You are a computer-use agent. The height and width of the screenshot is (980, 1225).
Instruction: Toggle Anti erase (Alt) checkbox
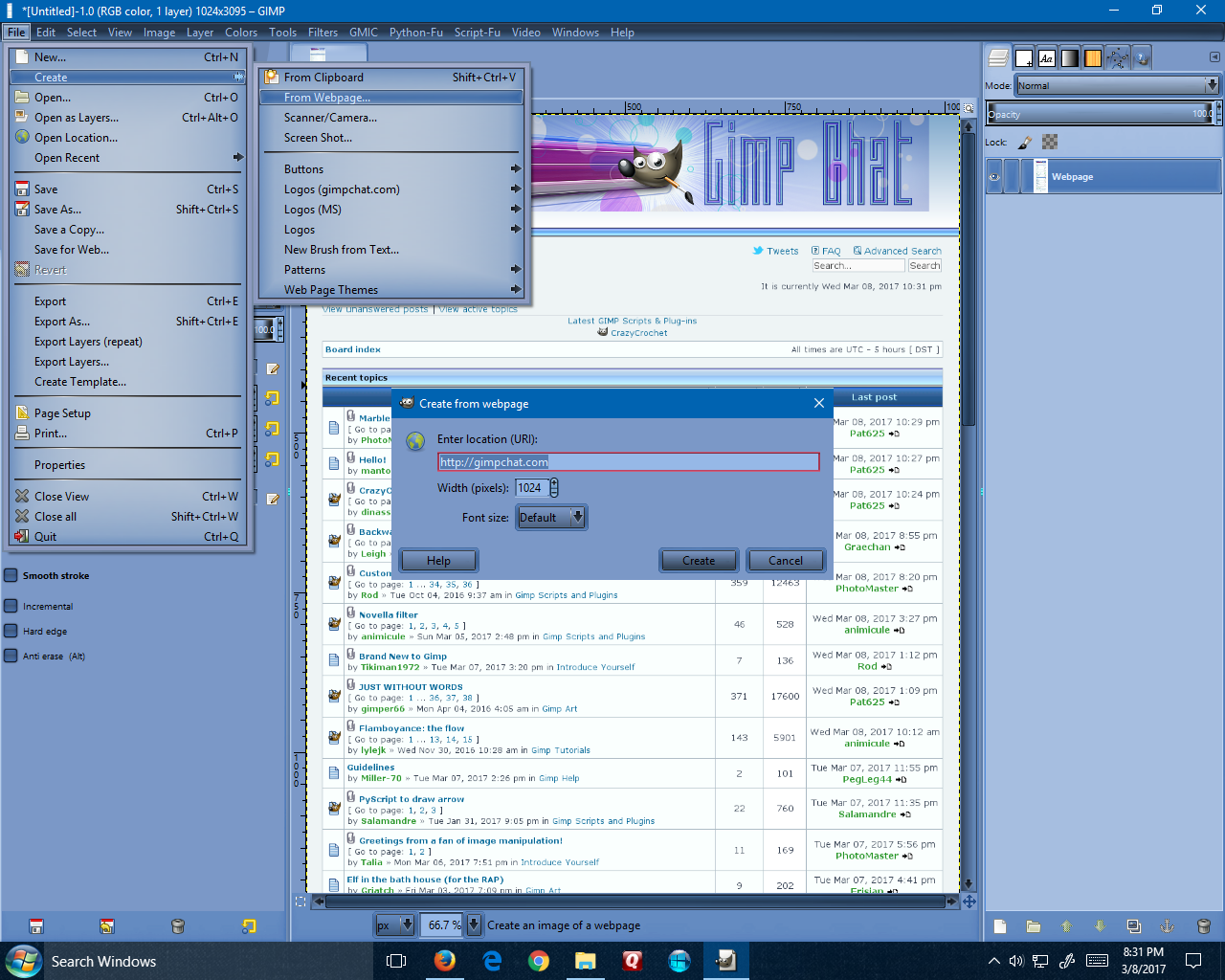[x=11, y=656]
